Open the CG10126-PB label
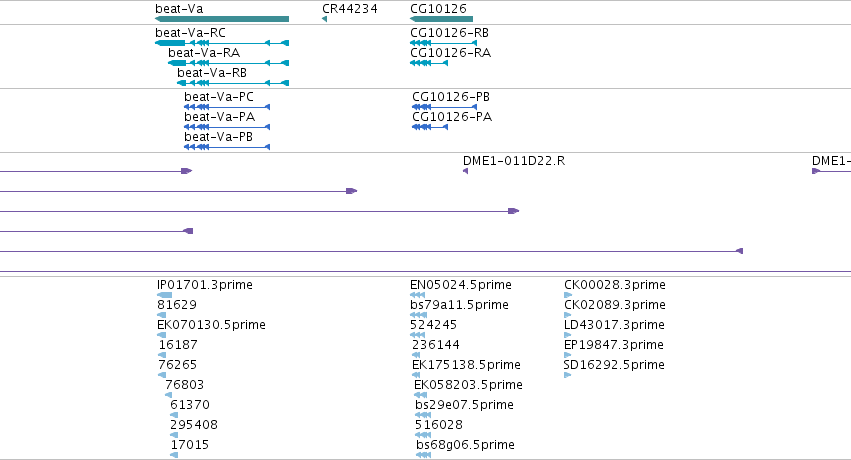Viewport: 851px width, 460px height. point(451,97)
